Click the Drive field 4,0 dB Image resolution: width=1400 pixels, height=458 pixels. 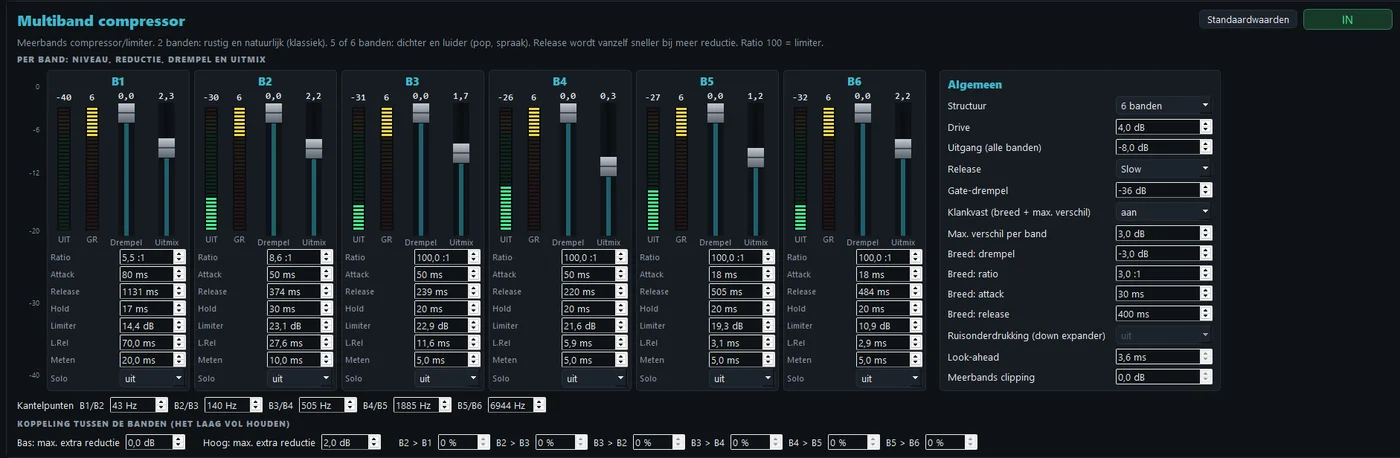pyautogui.click(x=1164, y=127)
